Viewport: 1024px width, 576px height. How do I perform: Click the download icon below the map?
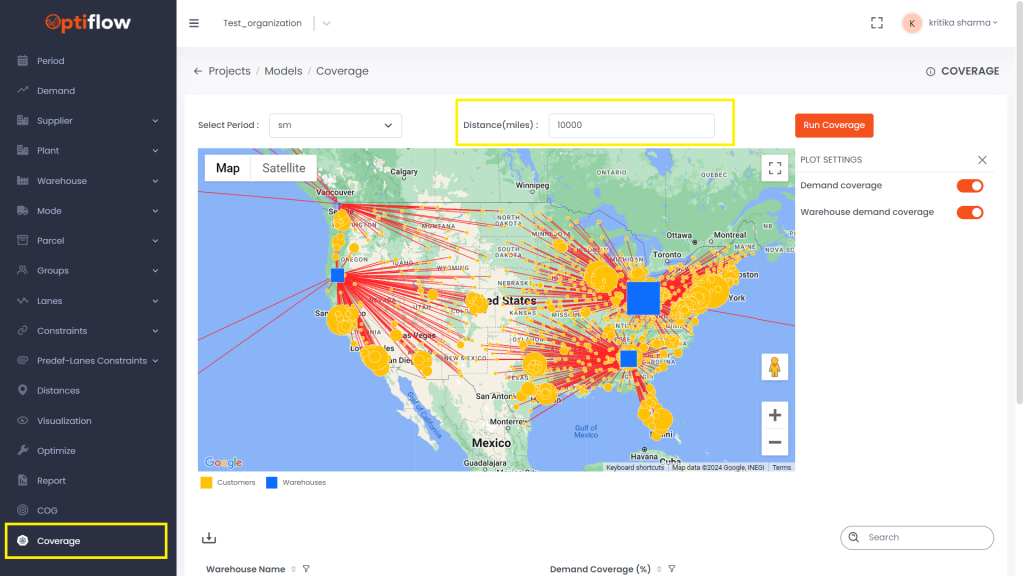pyautogui.click(x=209, y=538)
